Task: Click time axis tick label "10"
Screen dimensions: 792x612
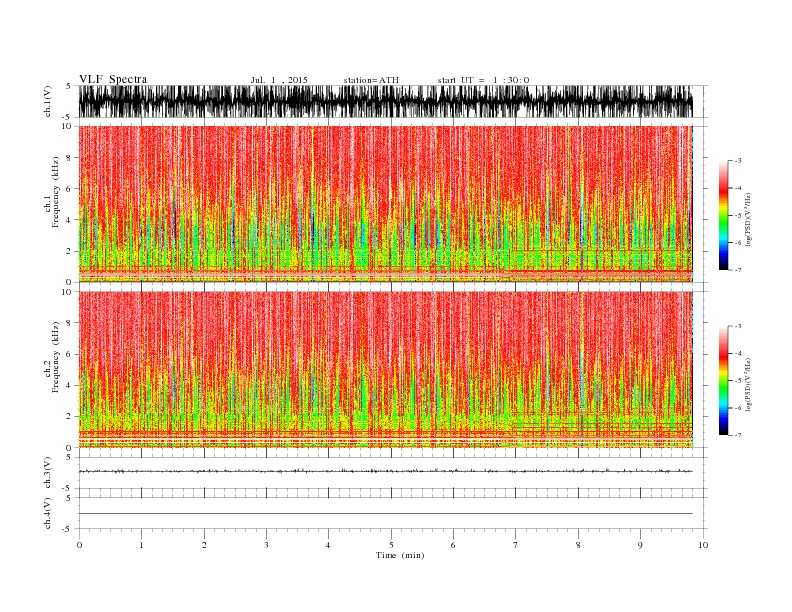Action: coord(703,545)
